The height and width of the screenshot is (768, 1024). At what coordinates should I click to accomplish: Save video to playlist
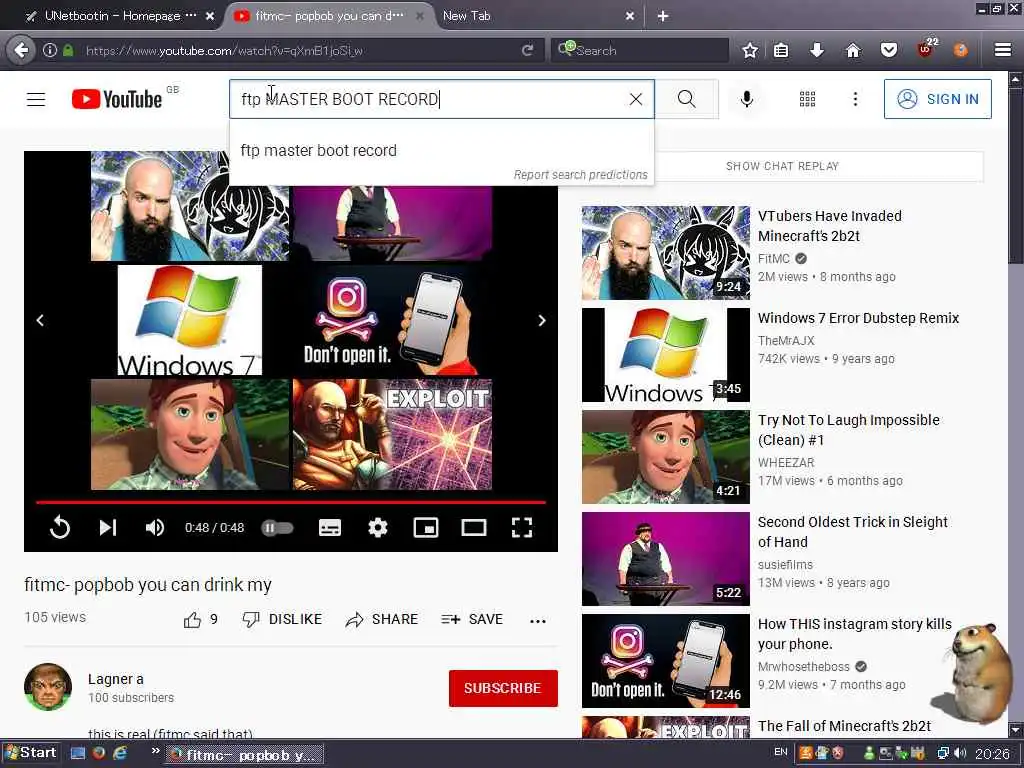pyautogui.click(x=472, y=619)
